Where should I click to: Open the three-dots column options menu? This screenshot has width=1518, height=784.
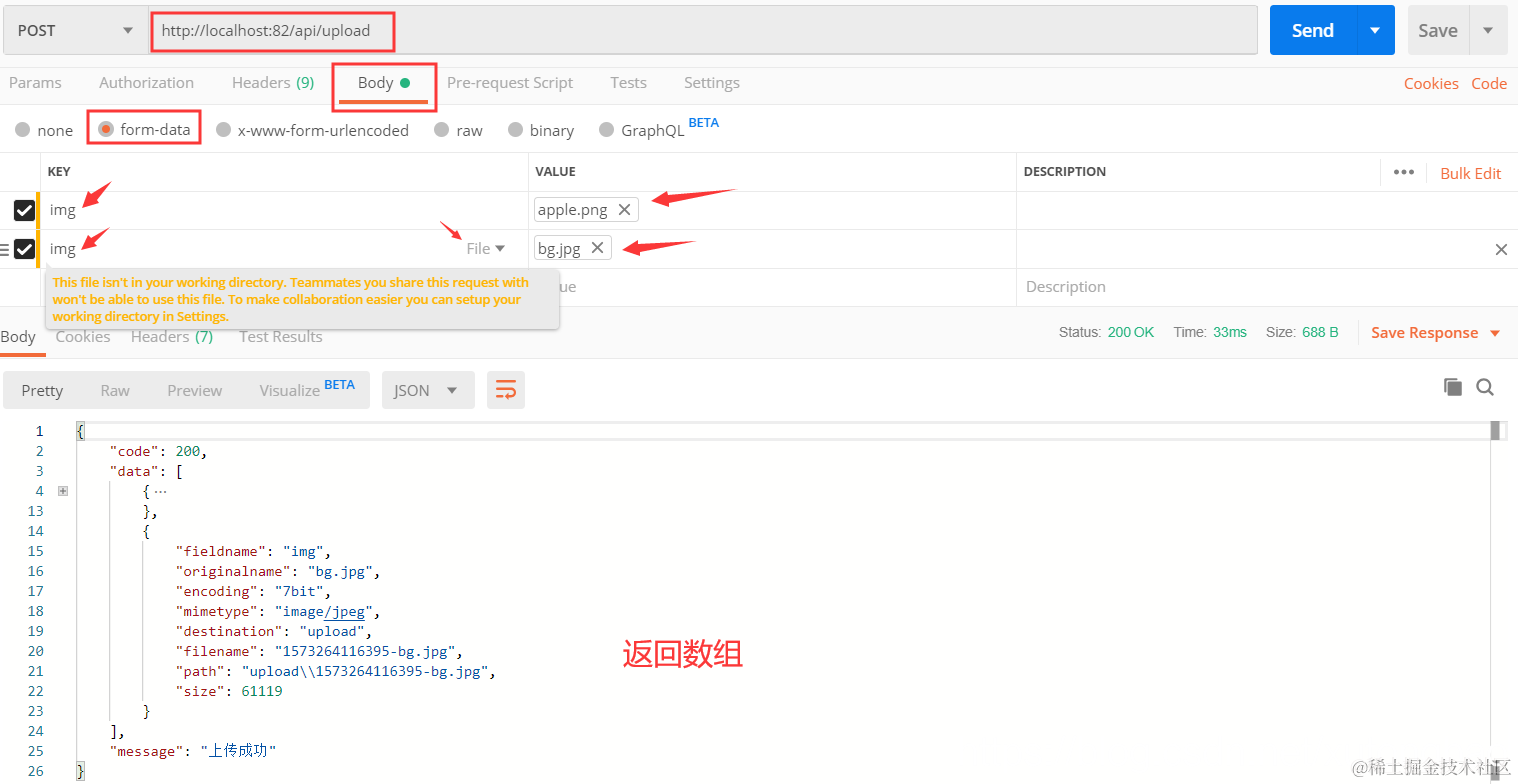pos(1404,172)
